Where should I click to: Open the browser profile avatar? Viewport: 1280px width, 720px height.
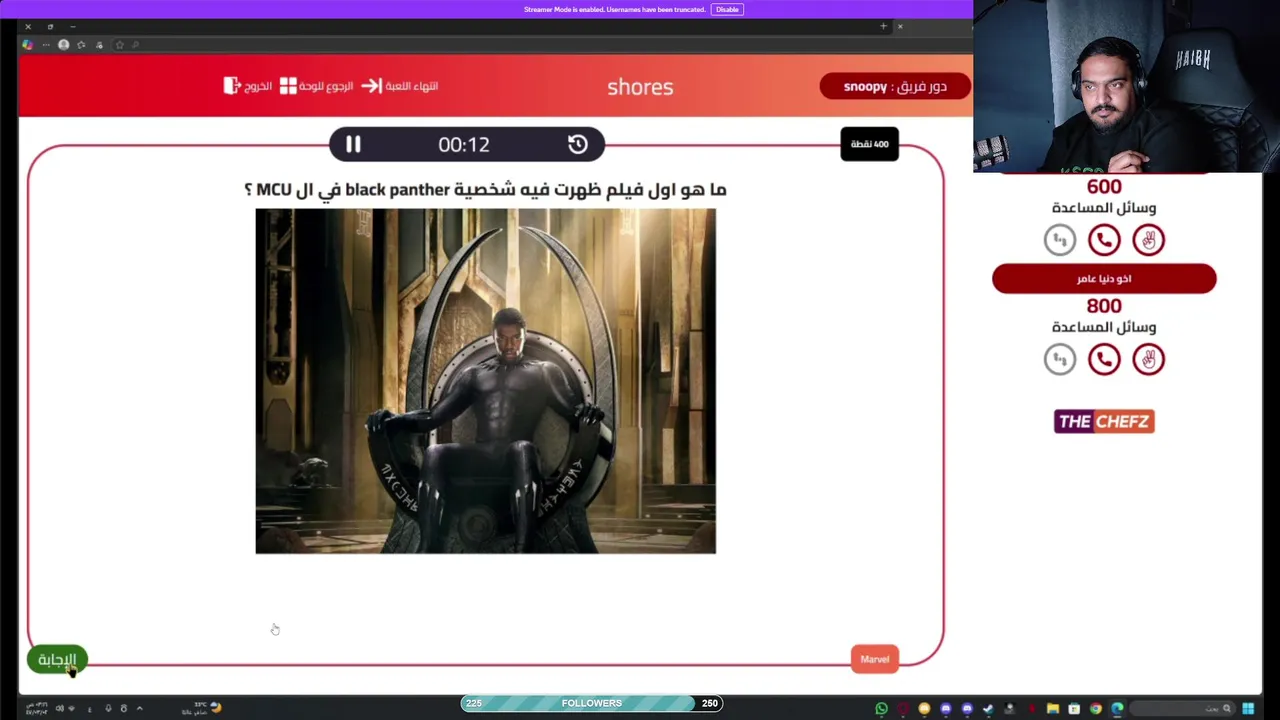click(64, 44)
